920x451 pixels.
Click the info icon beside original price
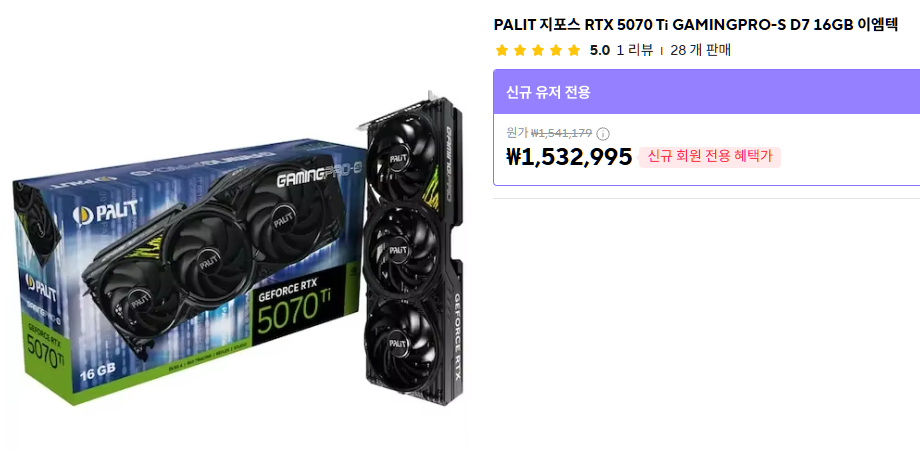click(x=603, y=134)
